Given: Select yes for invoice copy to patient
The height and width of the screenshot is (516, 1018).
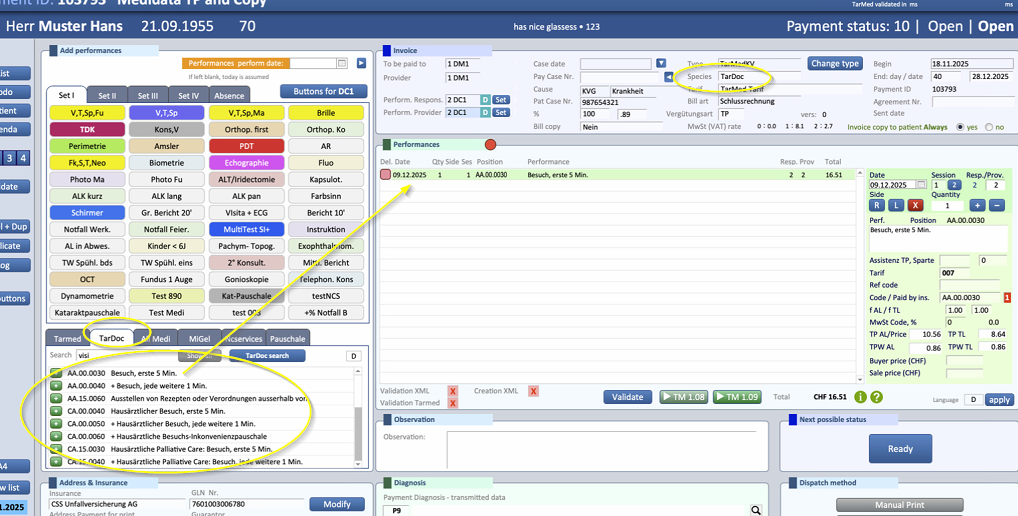Looking at the screenshot, I should tap(960, 127).
